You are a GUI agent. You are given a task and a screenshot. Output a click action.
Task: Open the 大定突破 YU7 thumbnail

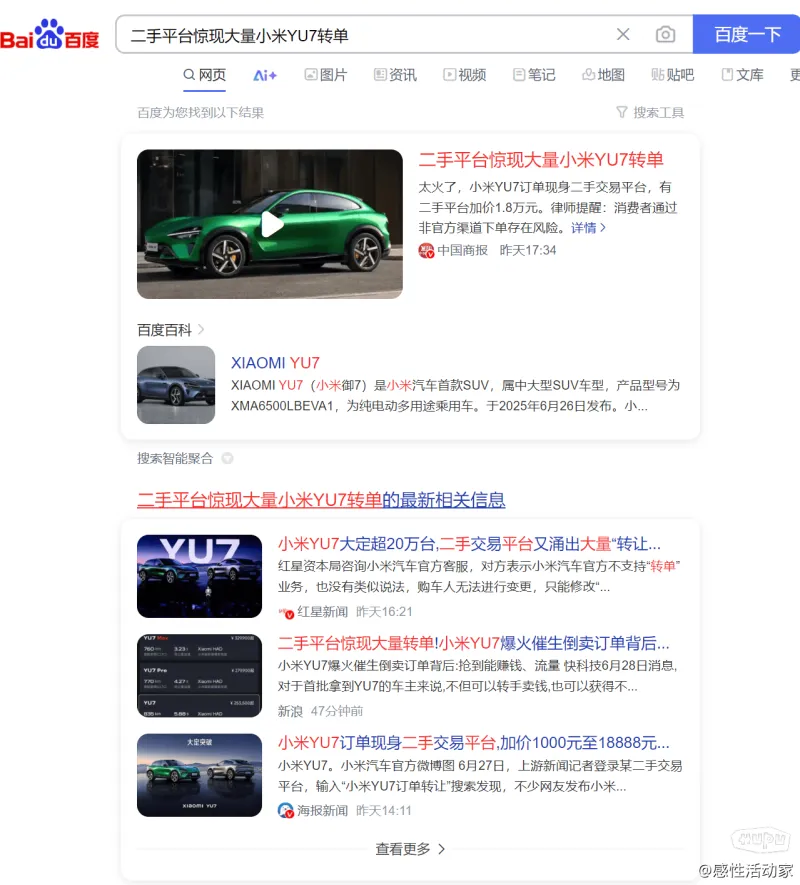pos(199,775)
